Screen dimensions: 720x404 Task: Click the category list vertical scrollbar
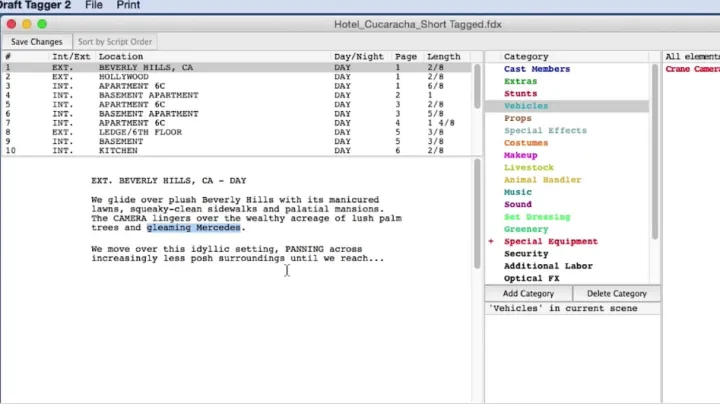[x=655, y=150]
